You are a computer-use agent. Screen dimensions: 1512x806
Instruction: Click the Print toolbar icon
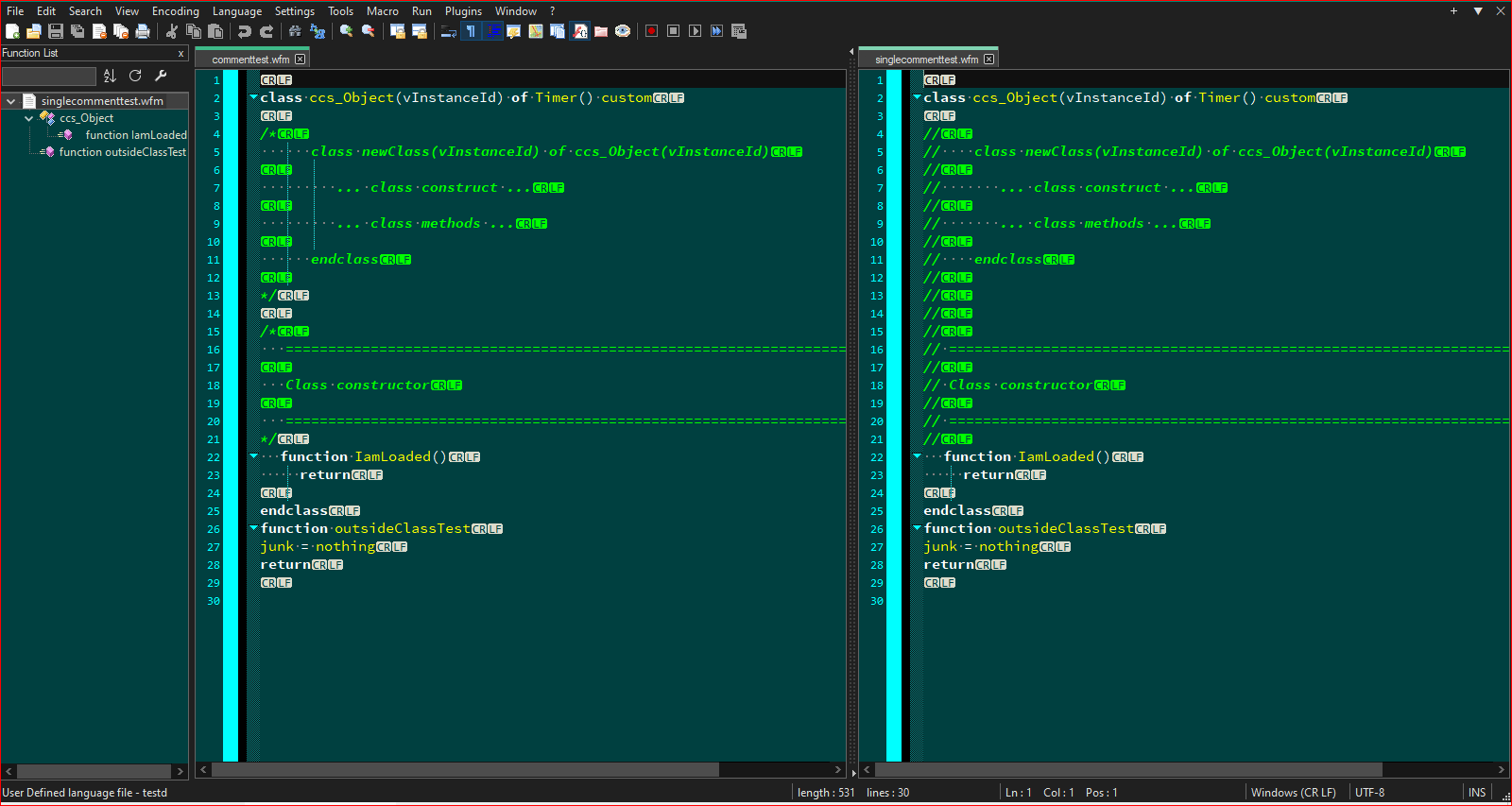(x=143, y=31)
